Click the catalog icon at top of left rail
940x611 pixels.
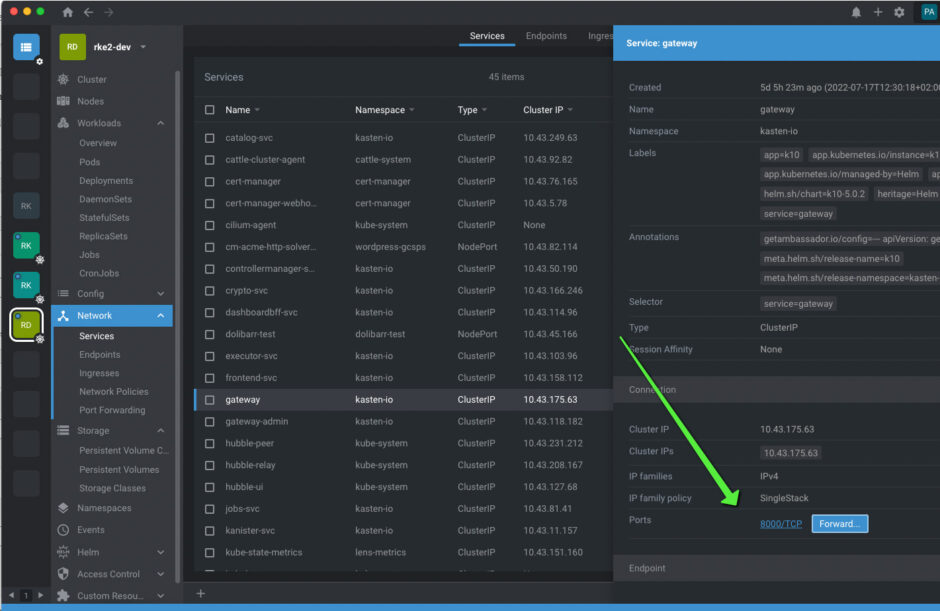(x=26, y=47)
